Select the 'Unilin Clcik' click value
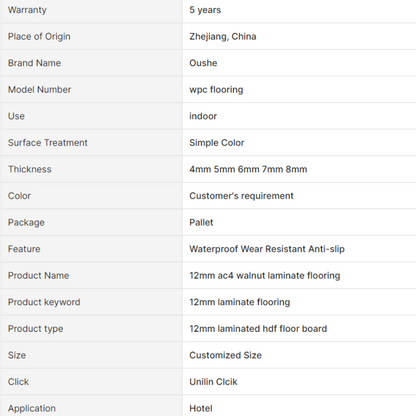Viewport: 416px width, 416px height. [213, 382]
